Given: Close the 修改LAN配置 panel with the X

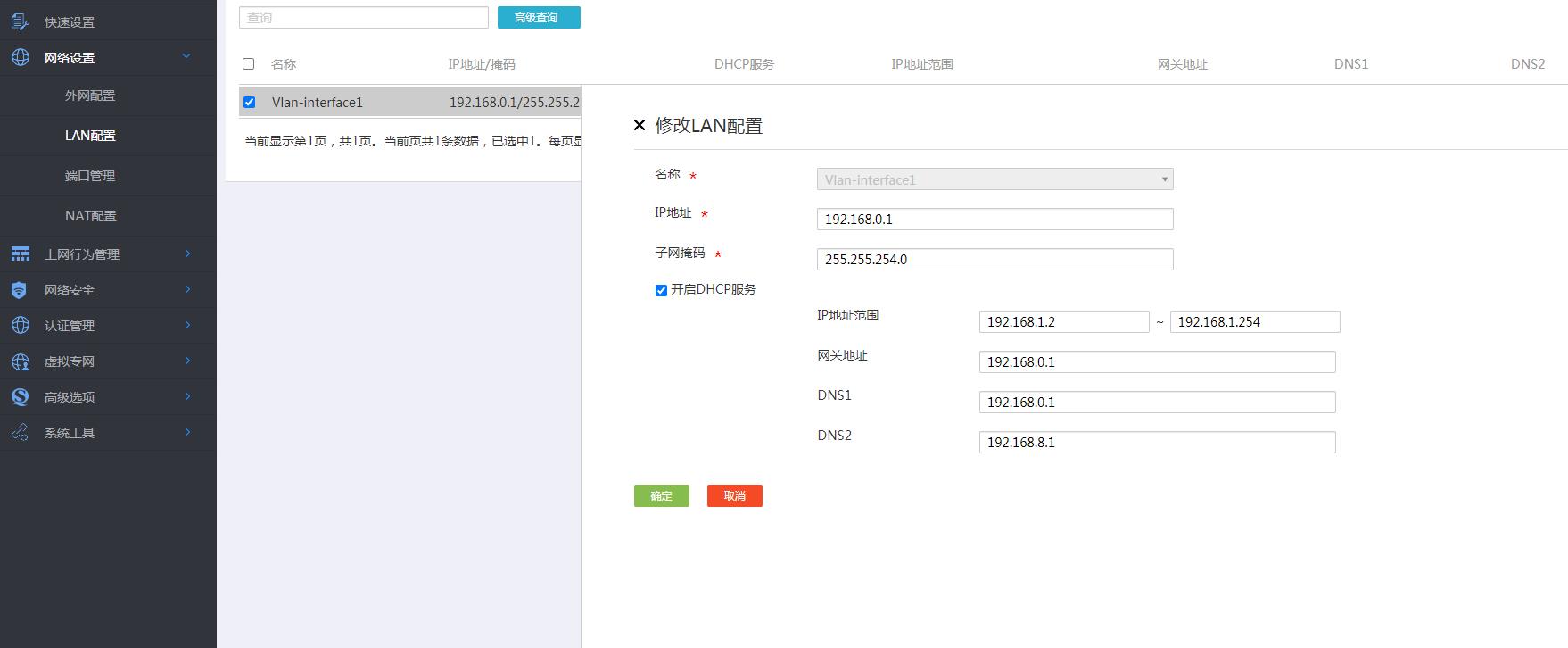Looking at the screenshot, I should click(640, 125).
